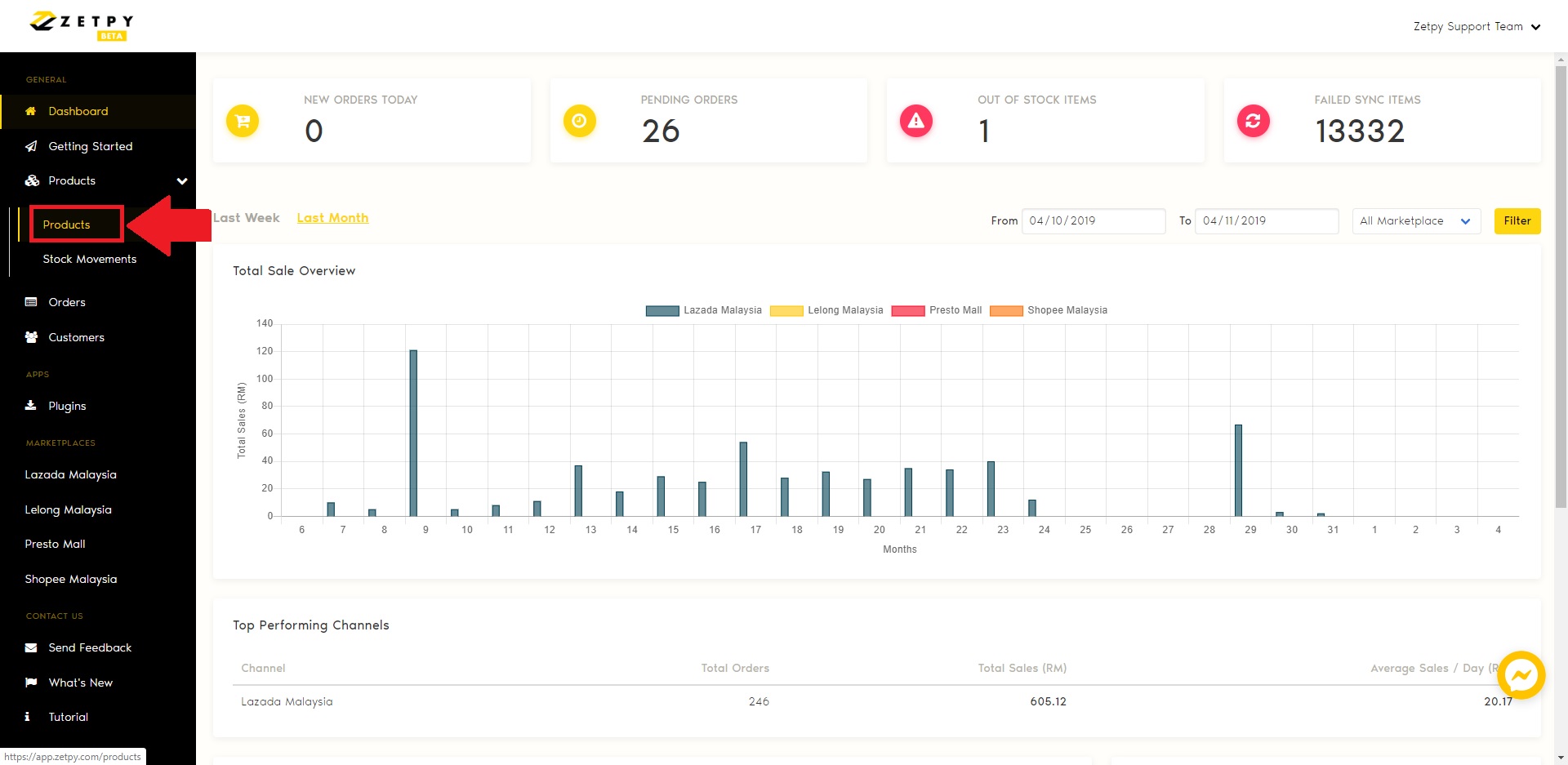Click the Top Performing Channels heading
1568x765 pixels.
point(311,625)
